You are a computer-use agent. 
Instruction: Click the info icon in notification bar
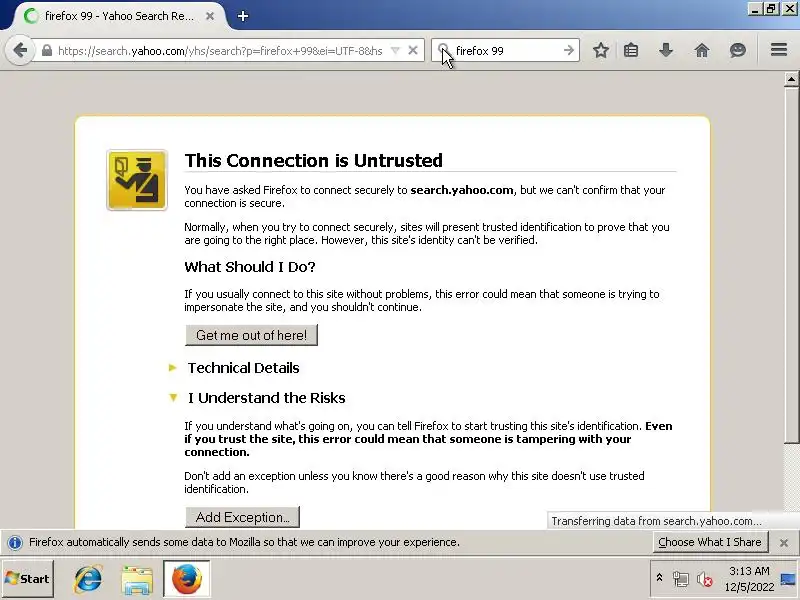coord(15,542)
